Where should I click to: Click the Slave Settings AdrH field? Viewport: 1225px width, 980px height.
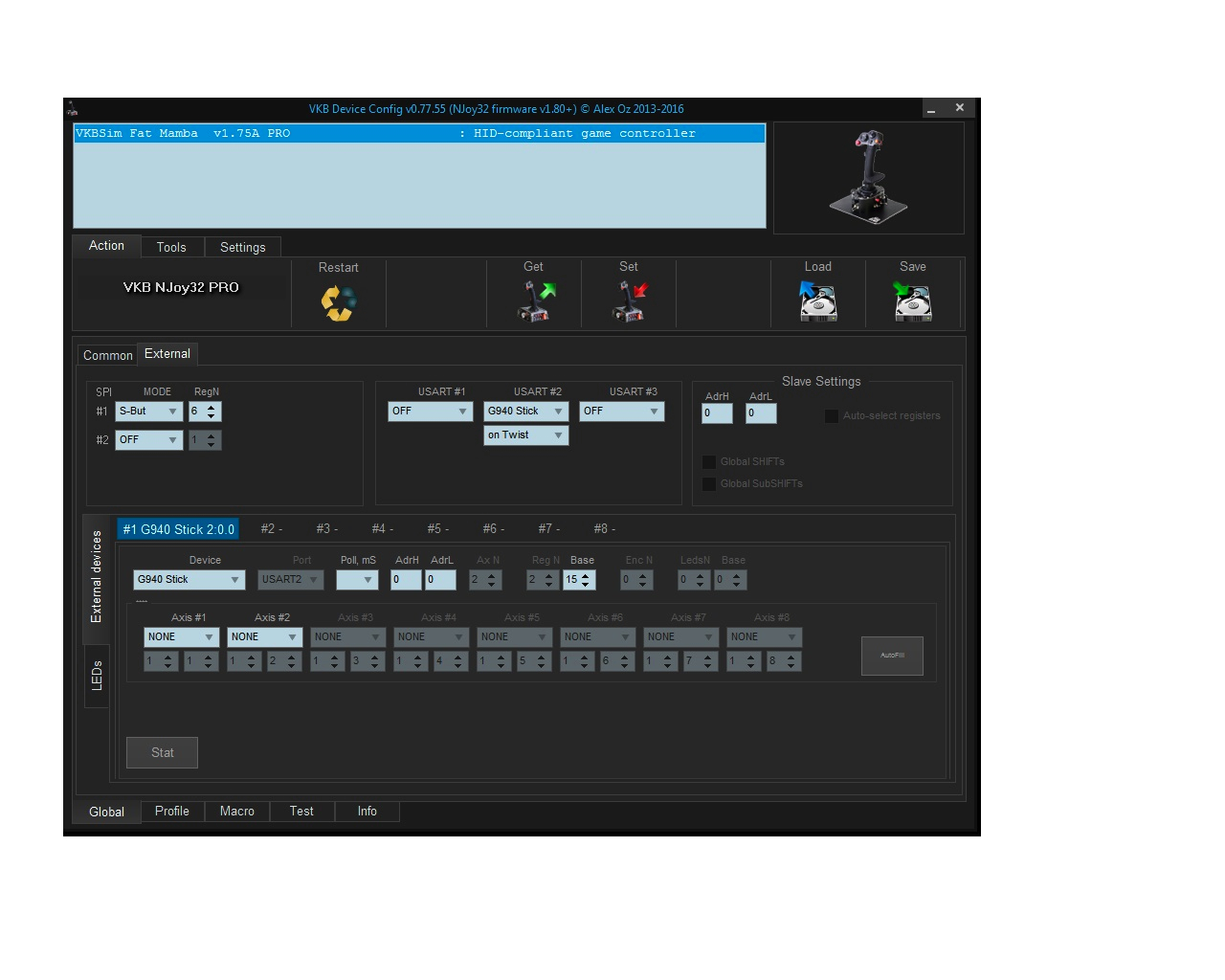point(717,413)
